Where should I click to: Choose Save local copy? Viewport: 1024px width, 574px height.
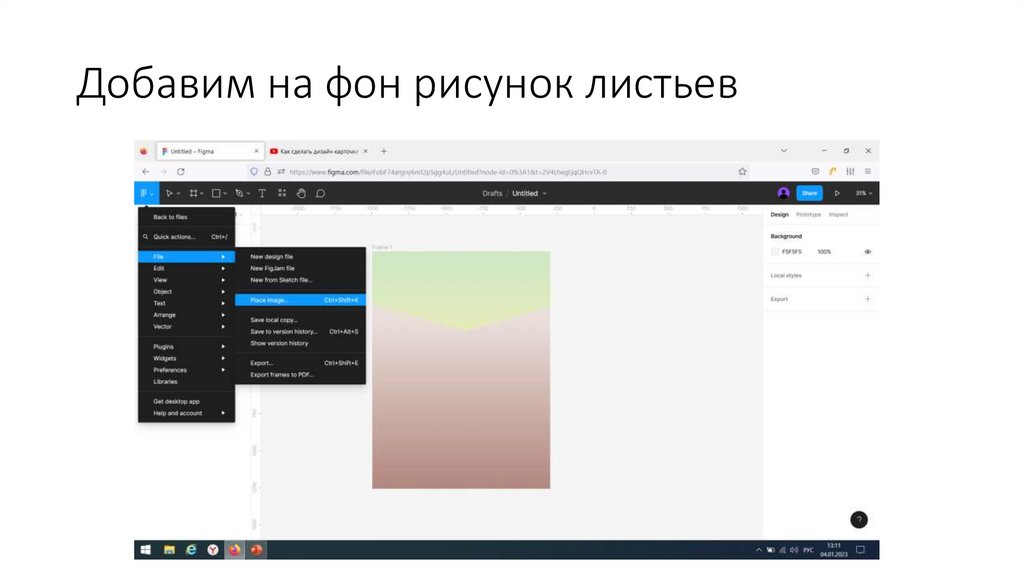tap(300, 320)
